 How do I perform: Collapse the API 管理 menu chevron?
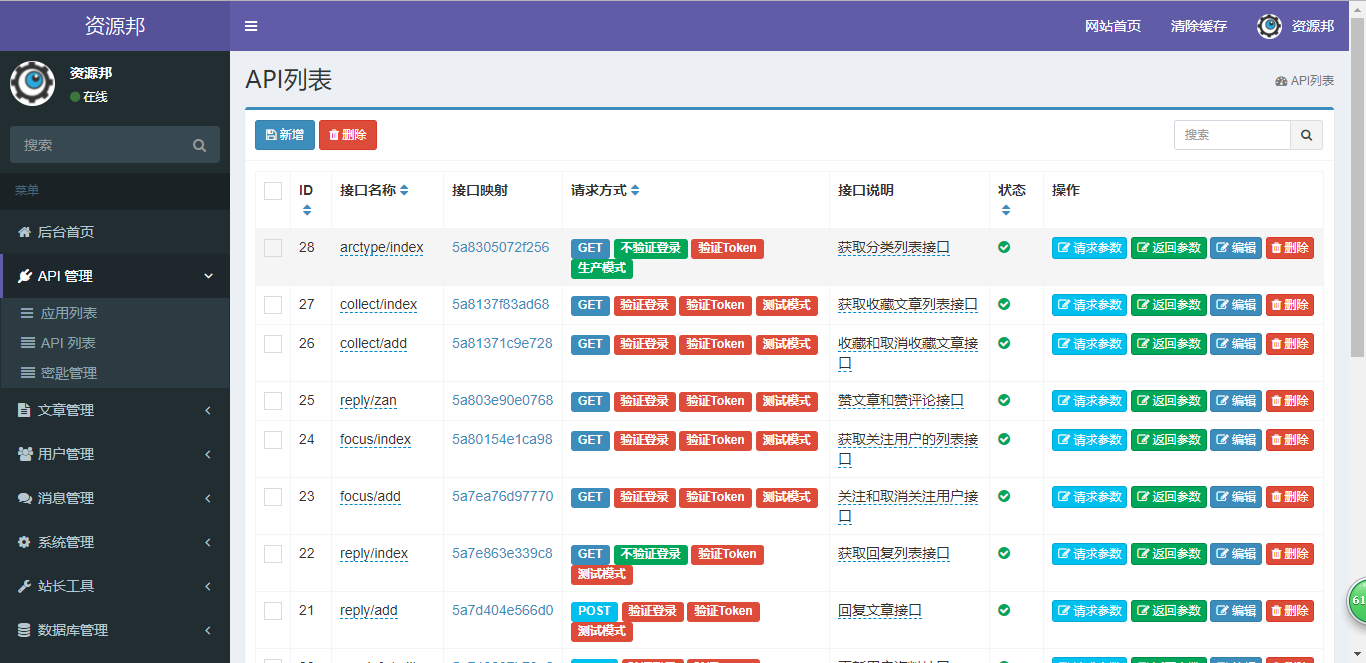(x=208, y=276)
